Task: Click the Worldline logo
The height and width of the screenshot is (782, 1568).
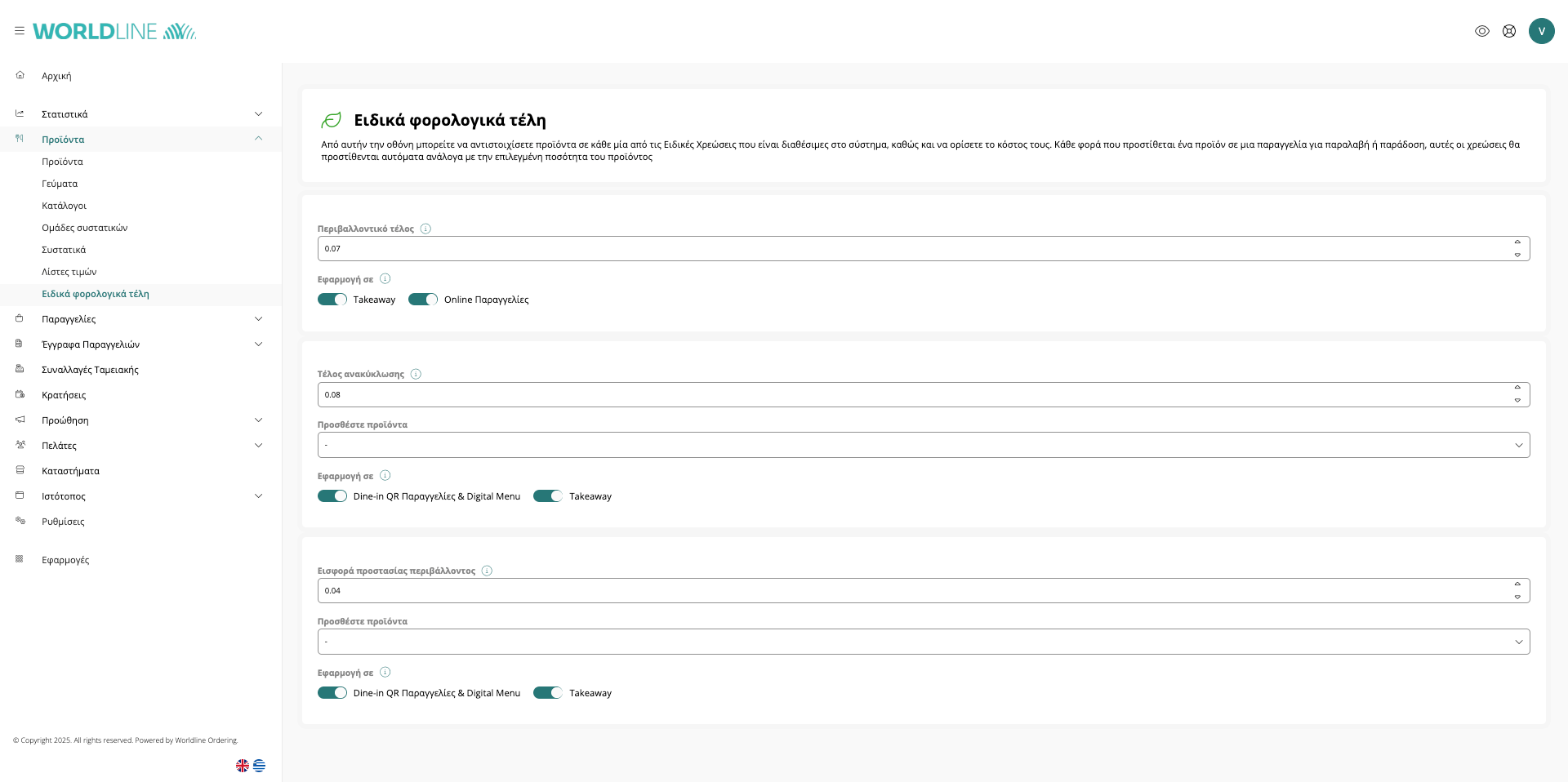Action: tap(114, 31)
